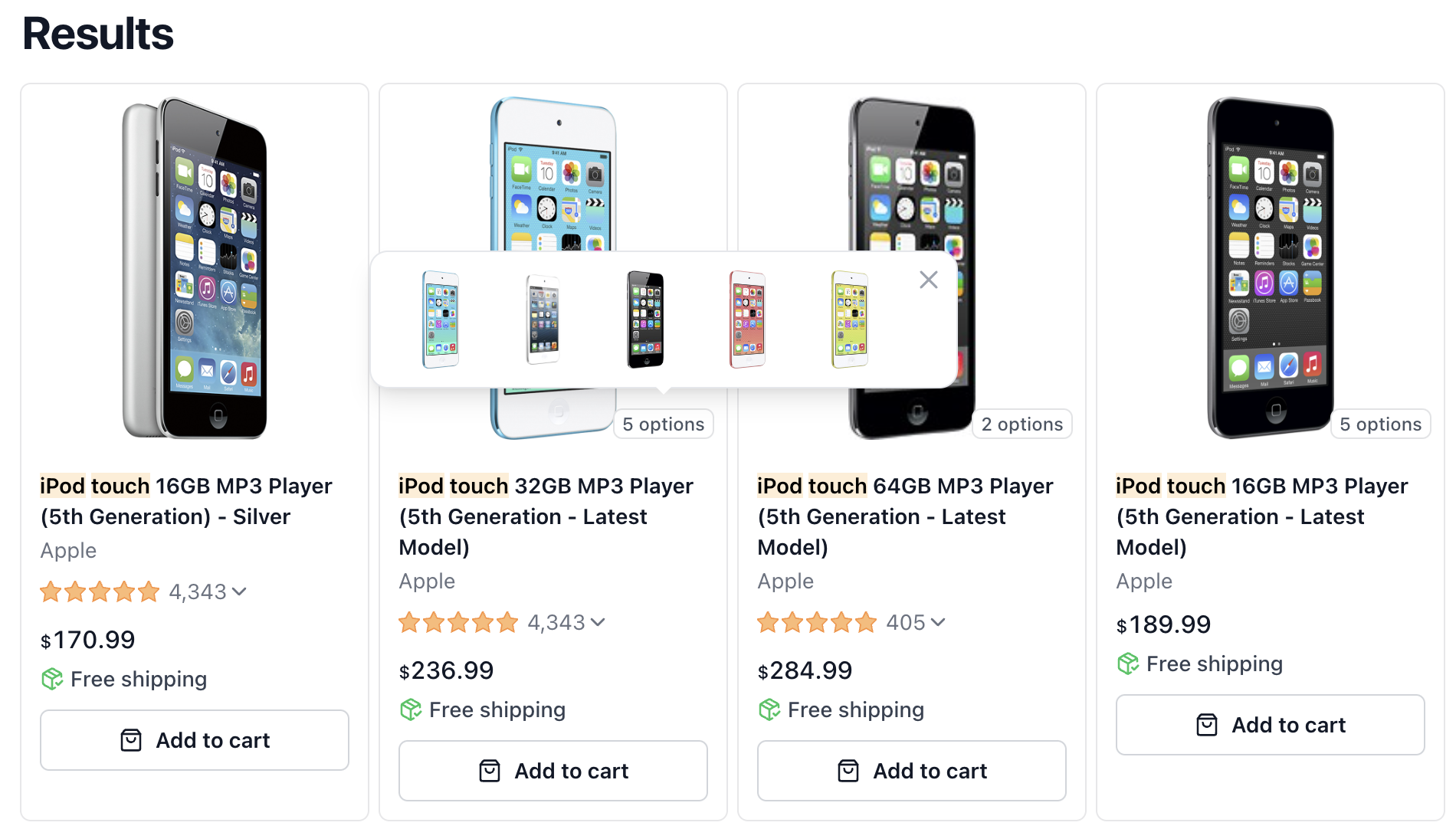Click the free shipping icon under the 64GB model
1456x829 pixels.
point(769,709)
